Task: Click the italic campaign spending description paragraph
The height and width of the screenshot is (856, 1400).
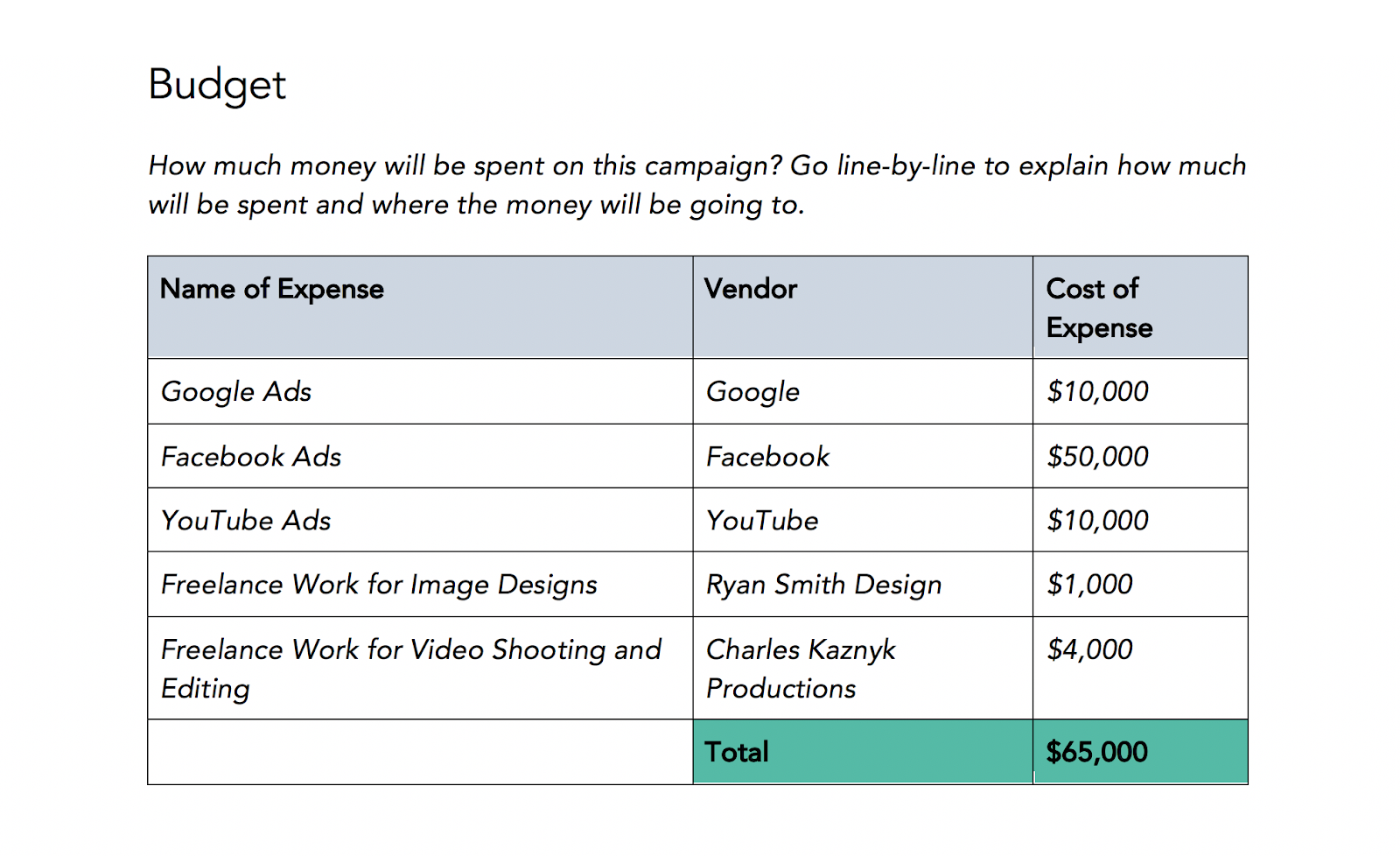Action: tap(696, 185)
